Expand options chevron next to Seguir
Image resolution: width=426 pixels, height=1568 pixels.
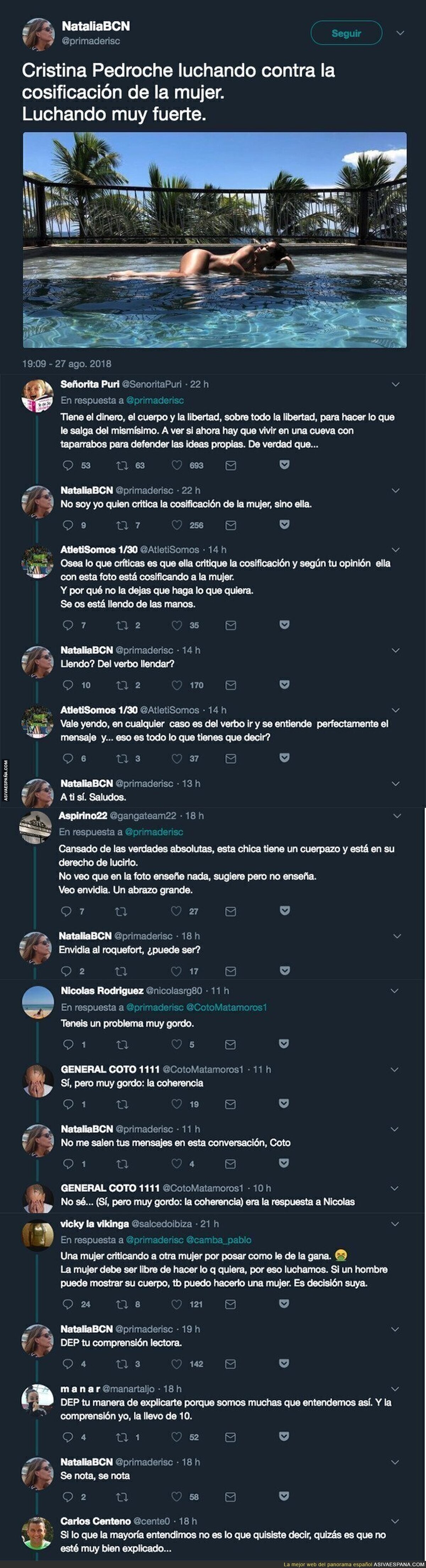coord(400,33)
